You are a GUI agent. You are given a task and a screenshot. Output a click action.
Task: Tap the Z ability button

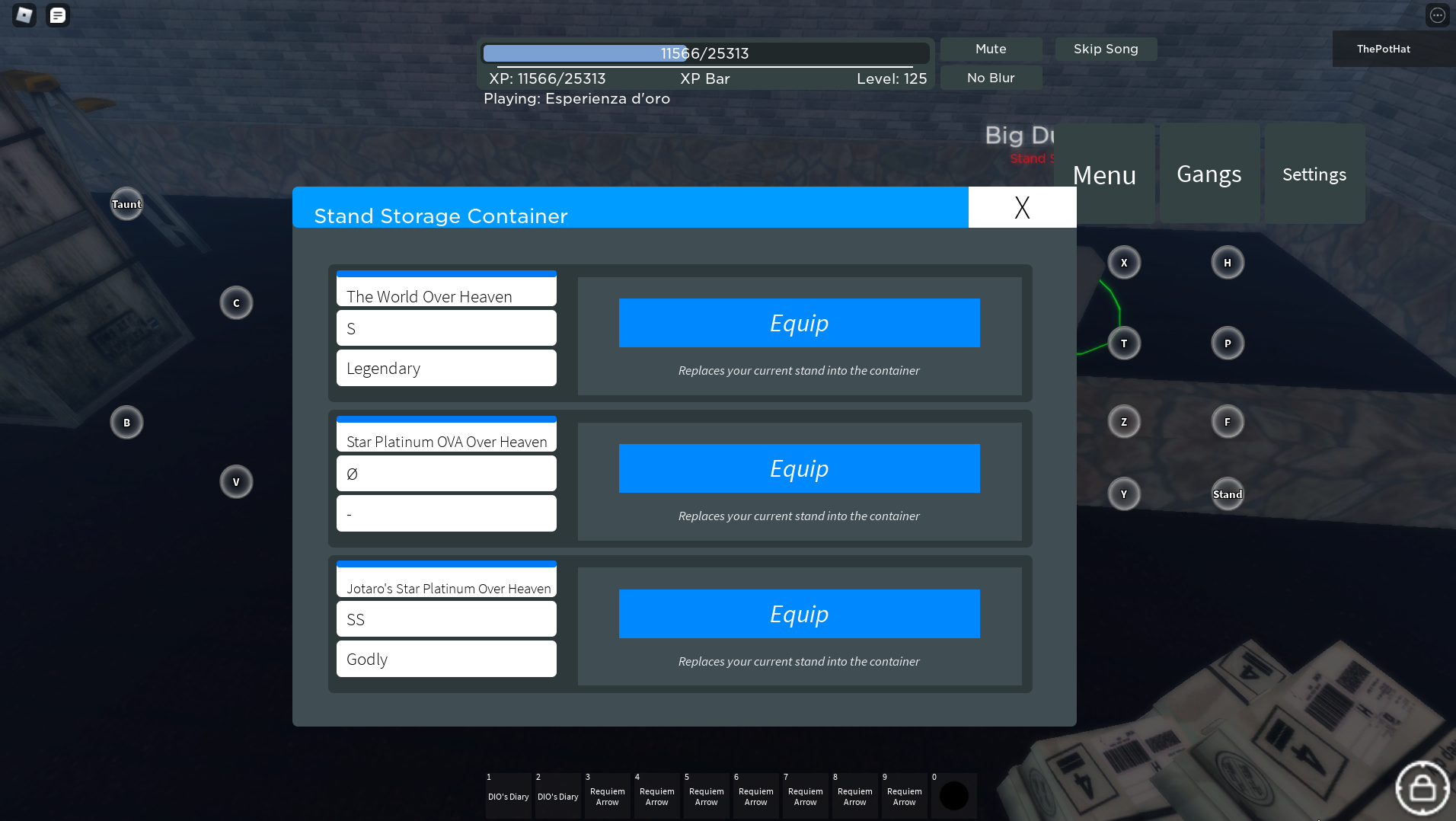(x=1124, y=422)
